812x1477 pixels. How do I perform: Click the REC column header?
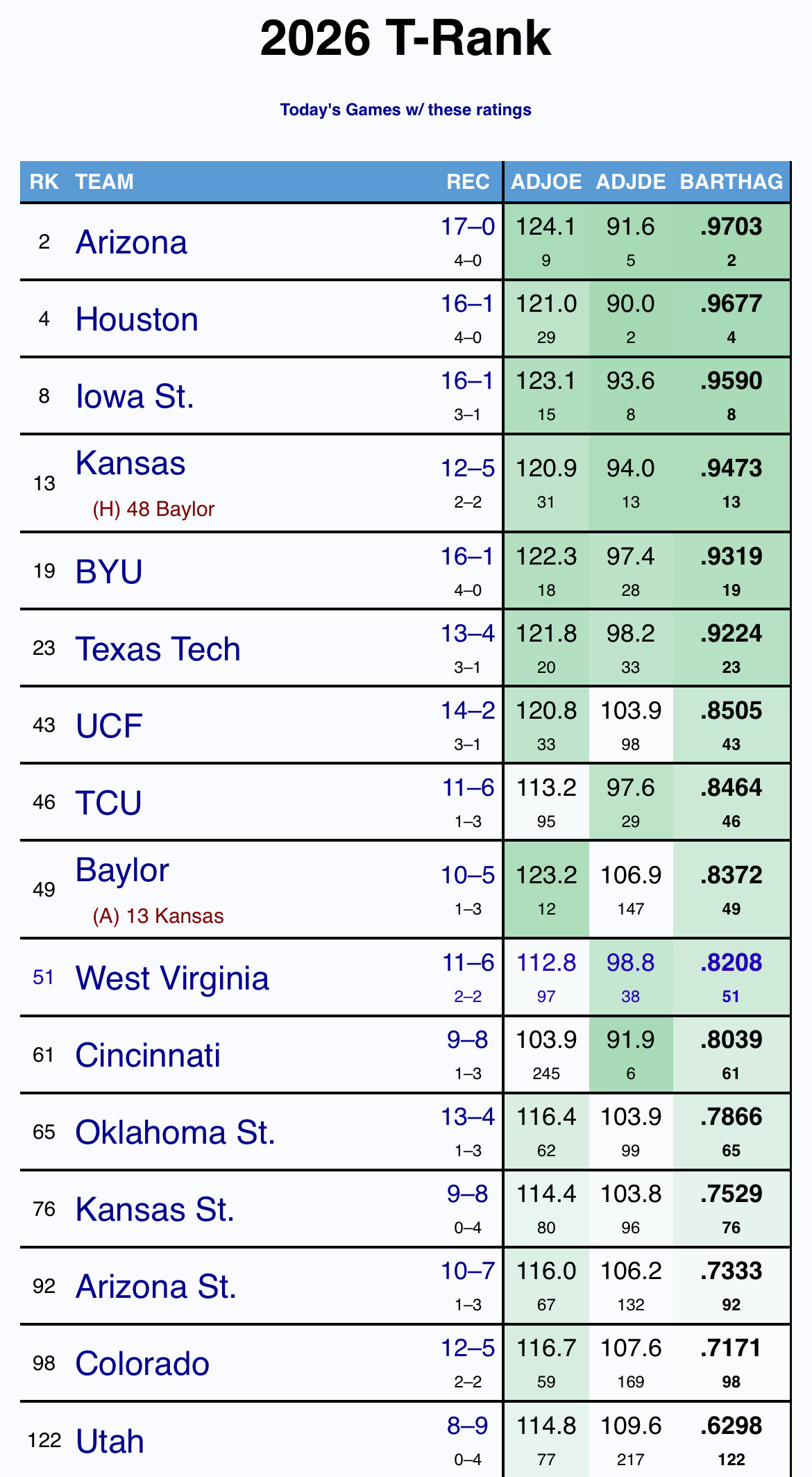click(468, 182)
